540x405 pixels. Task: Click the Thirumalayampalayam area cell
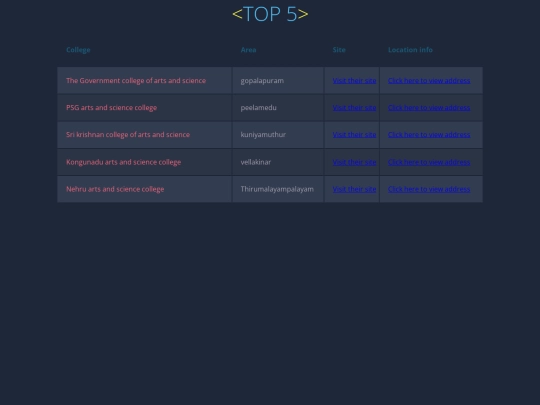(x=278, y=189)
